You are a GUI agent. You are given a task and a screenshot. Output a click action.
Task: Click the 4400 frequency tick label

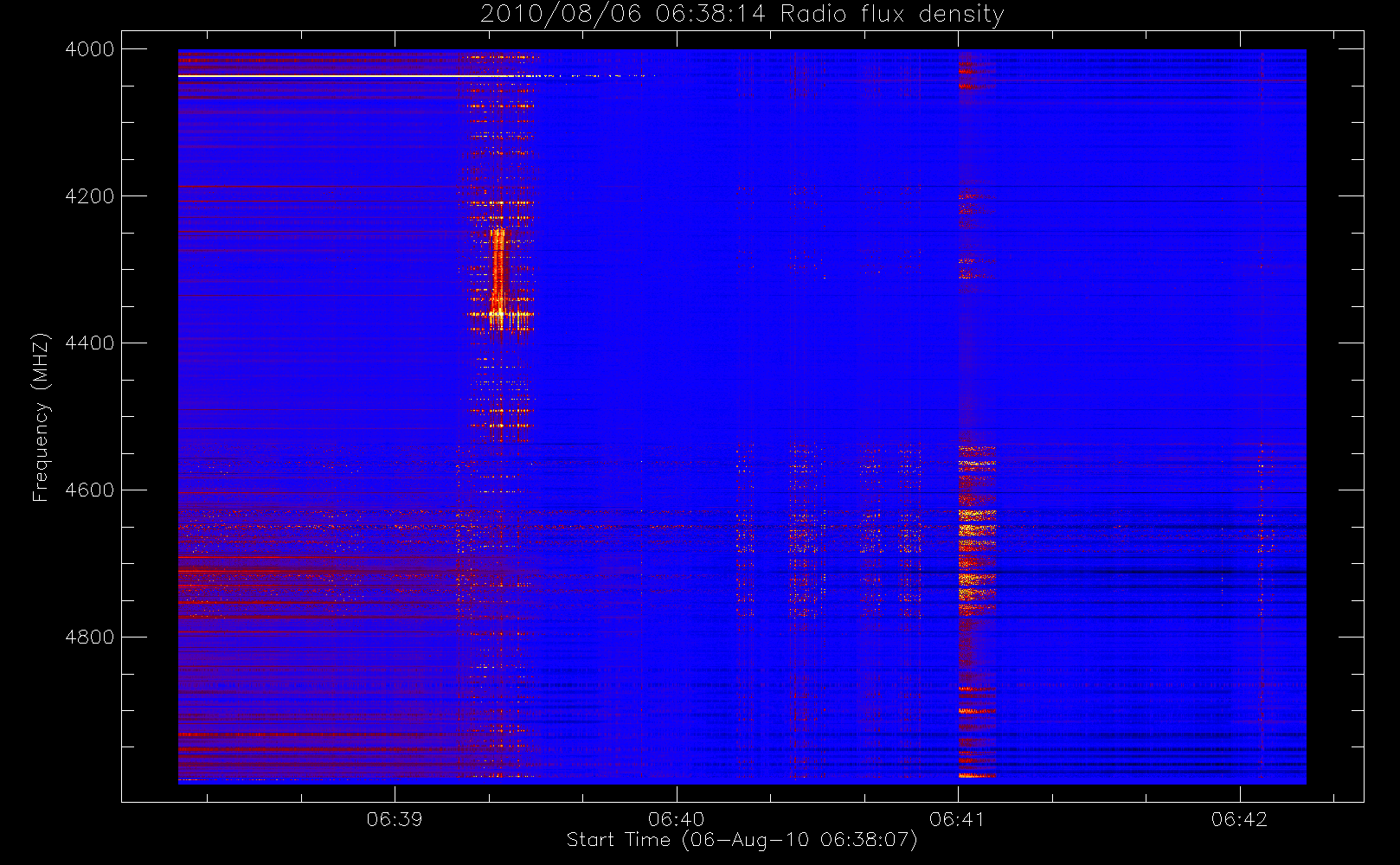(90, 343)
